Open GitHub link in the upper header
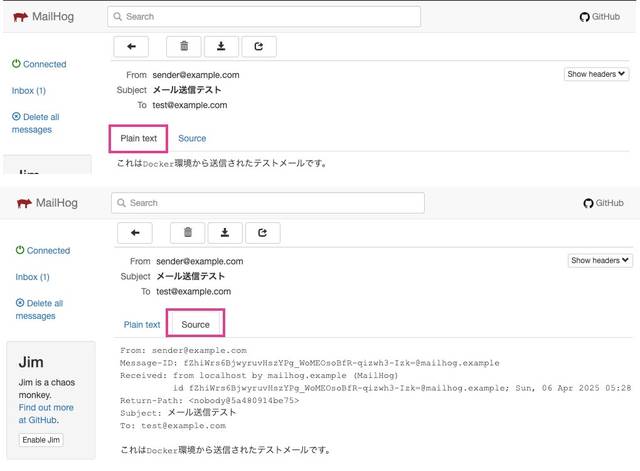This screenshot has height=471, width=640. click(x=600, y=17)
